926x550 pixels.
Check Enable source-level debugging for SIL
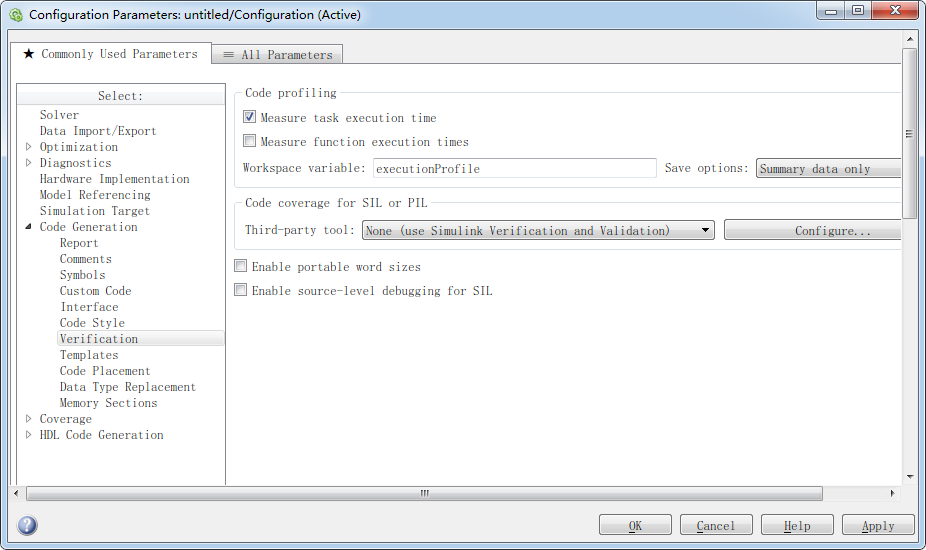click(x=240, y=291)
